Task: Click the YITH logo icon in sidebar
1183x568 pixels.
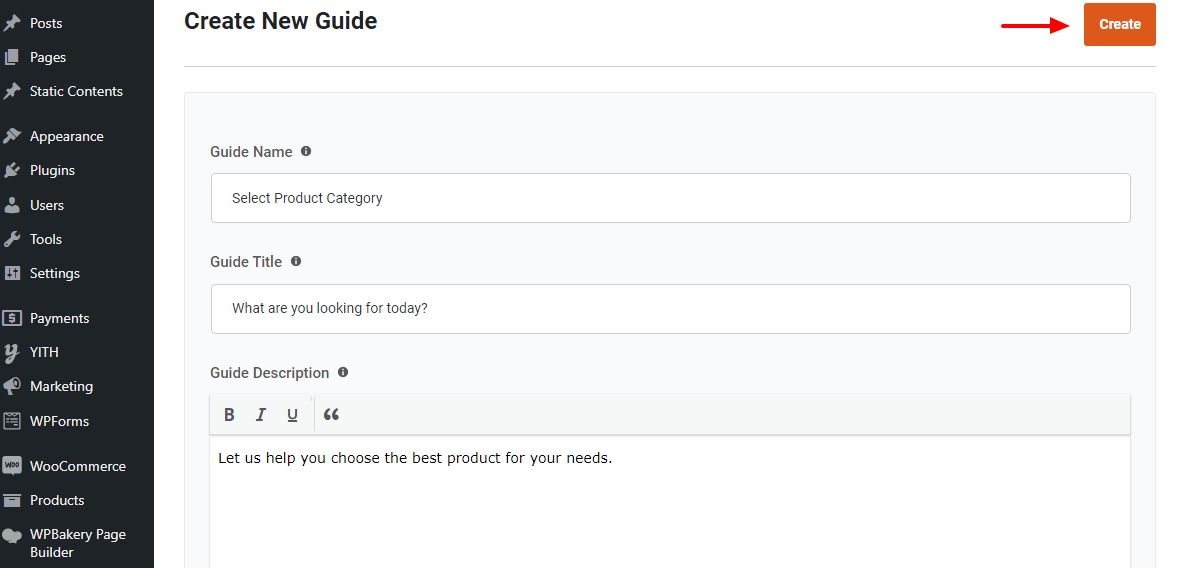Action: (x=12, y=352)
